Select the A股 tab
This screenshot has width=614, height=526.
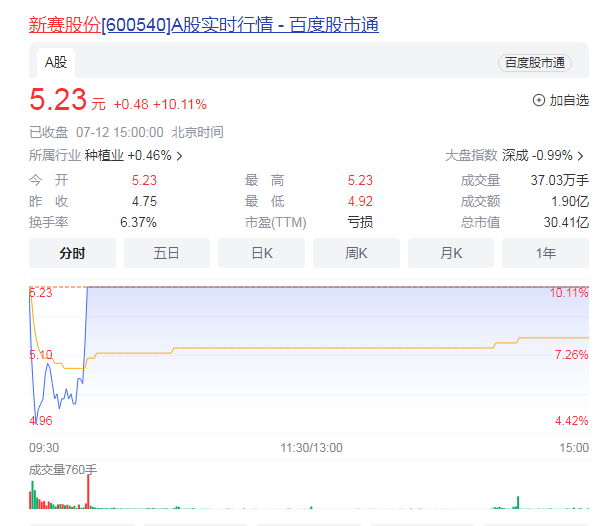[x=55, y=62]
